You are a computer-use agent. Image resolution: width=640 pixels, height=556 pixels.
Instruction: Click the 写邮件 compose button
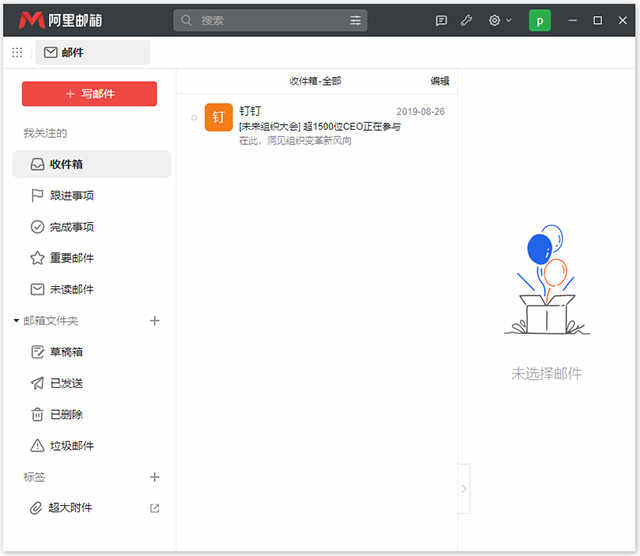coord(89,94)
